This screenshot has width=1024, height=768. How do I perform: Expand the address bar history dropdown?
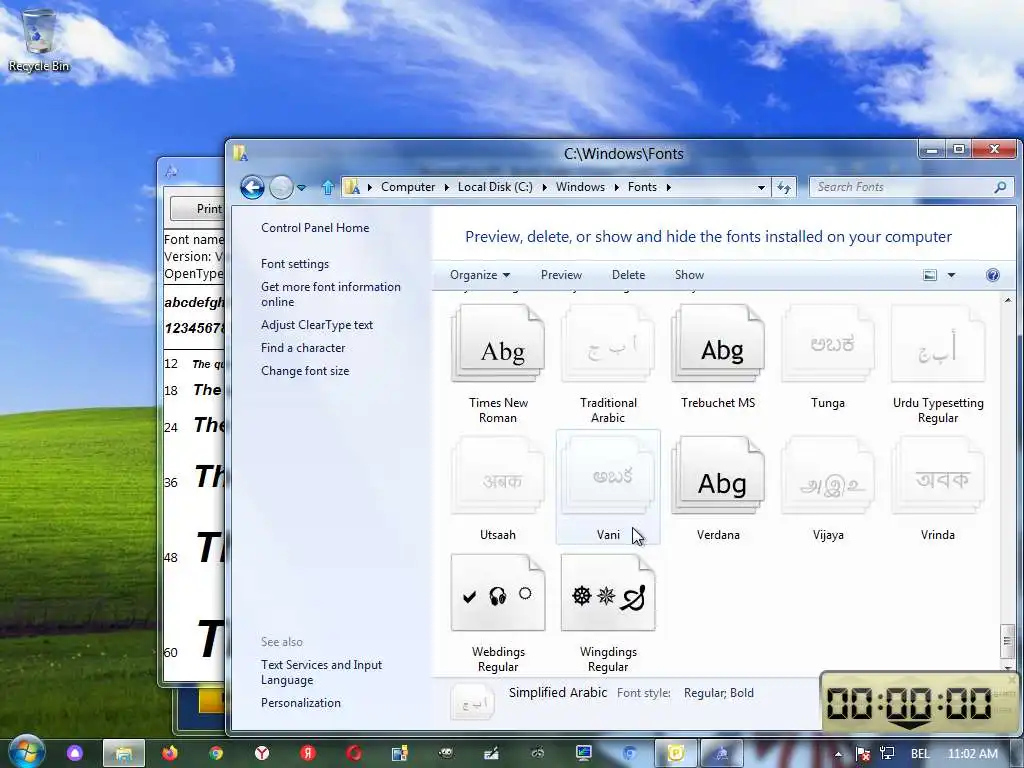pos(761,187)
